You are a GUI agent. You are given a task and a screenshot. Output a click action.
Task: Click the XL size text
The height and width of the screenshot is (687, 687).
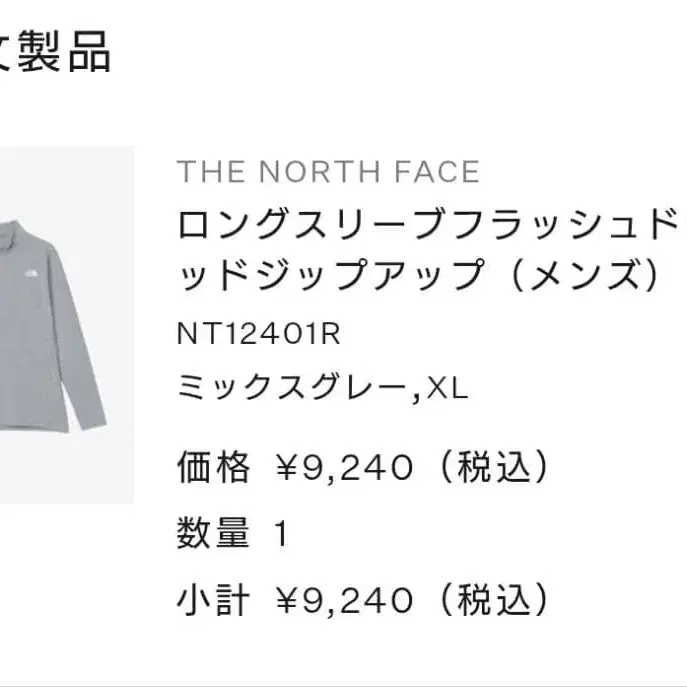click(447, 388)
